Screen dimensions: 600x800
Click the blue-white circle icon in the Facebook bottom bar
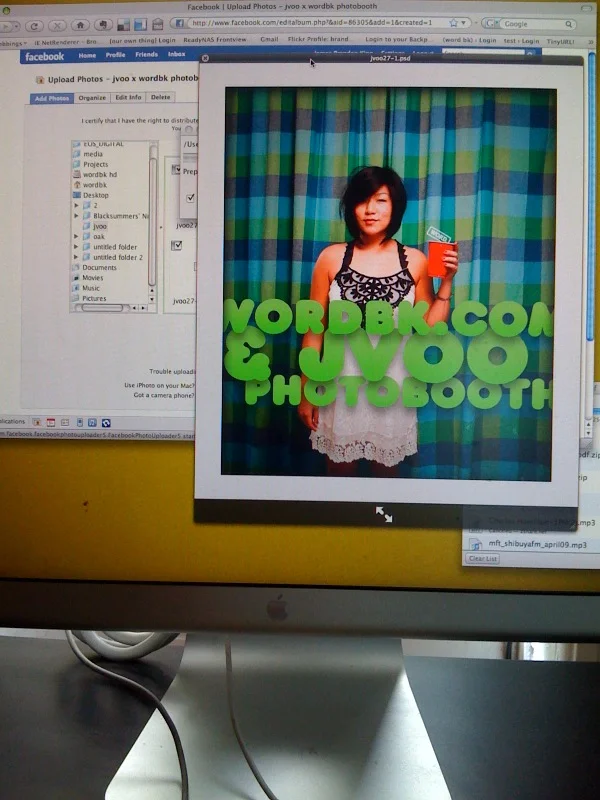[106, 422]
